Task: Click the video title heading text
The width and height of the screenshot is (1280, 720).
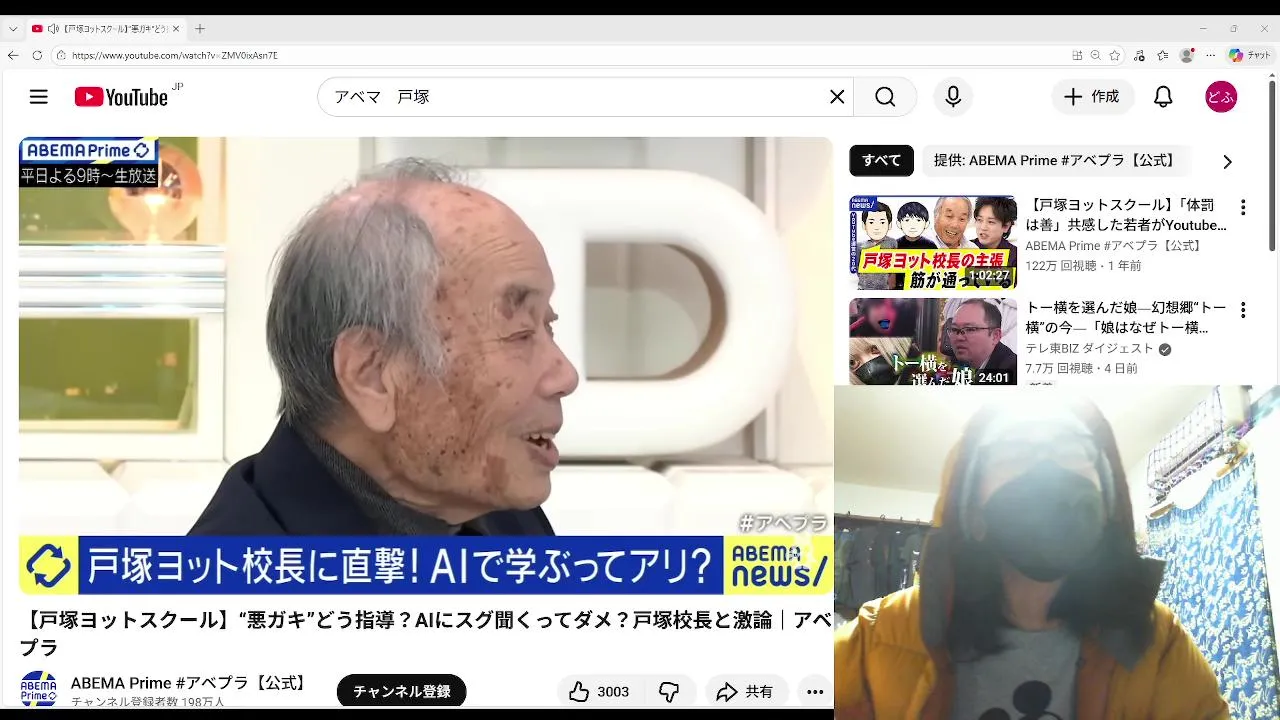Action: 425,634
